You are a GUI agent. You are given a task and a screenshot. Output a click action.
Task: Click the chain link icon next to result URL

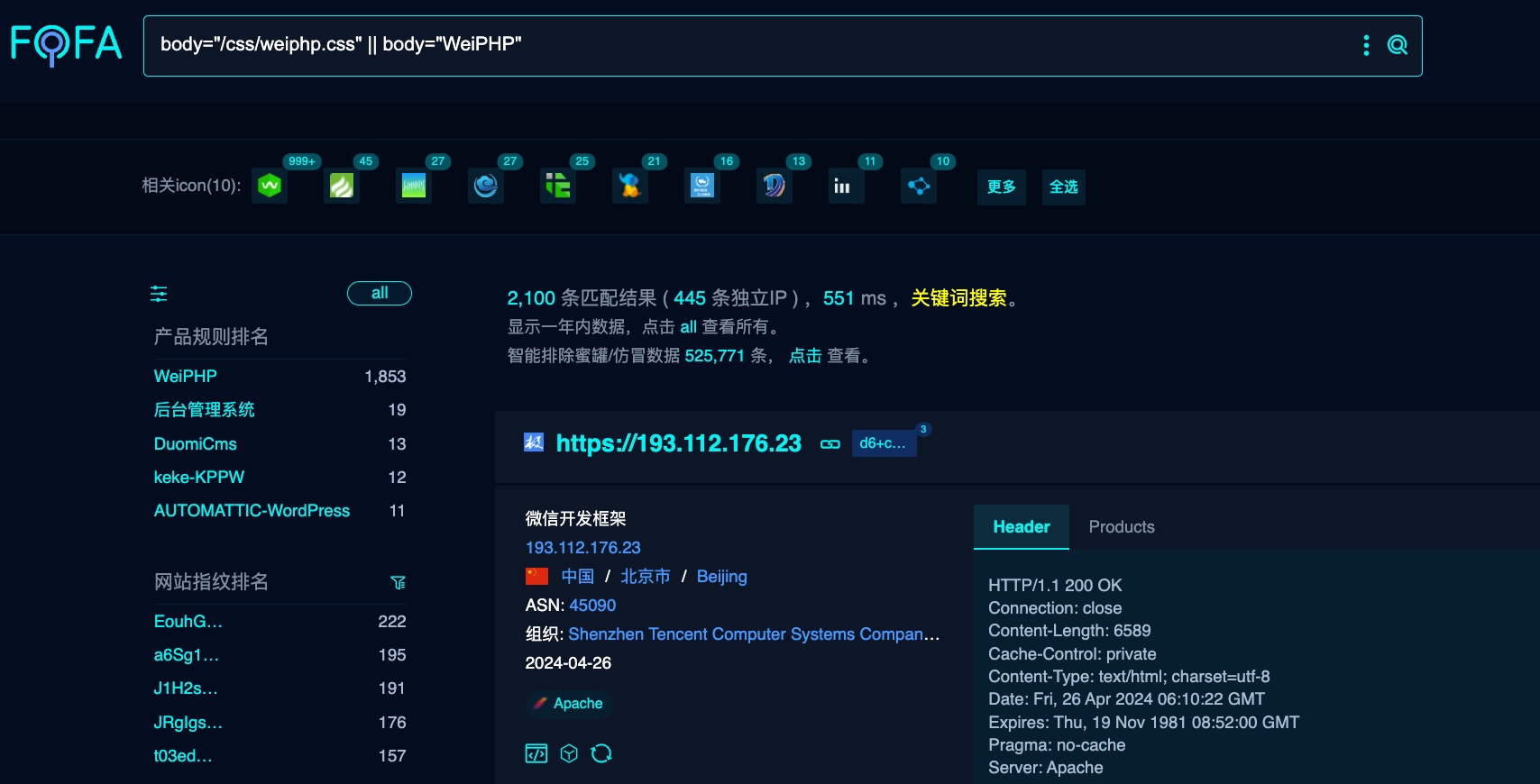tap(830, 444)
